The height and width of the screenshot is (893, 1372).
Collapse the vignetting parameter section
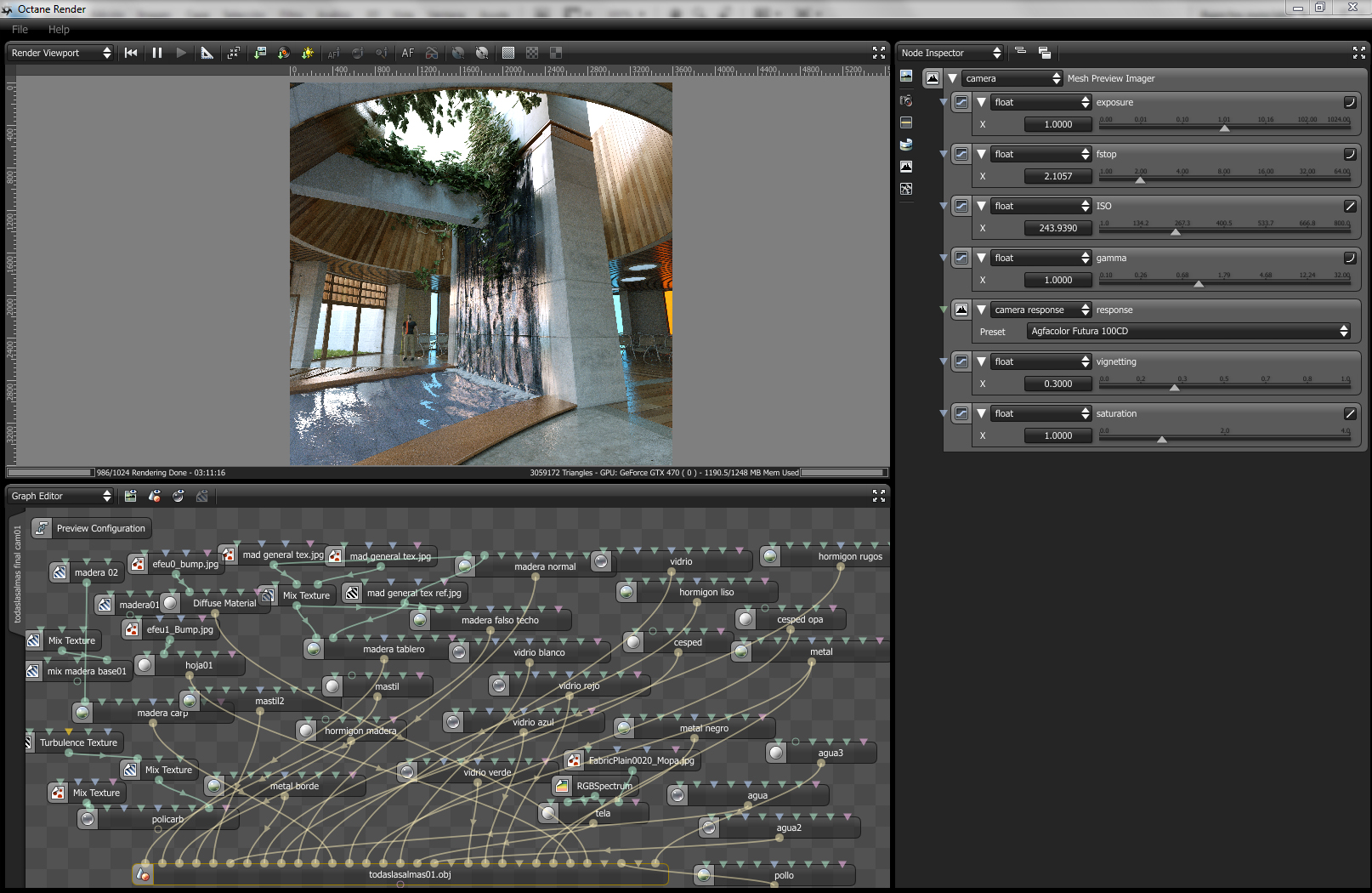[x=981, y=361]
